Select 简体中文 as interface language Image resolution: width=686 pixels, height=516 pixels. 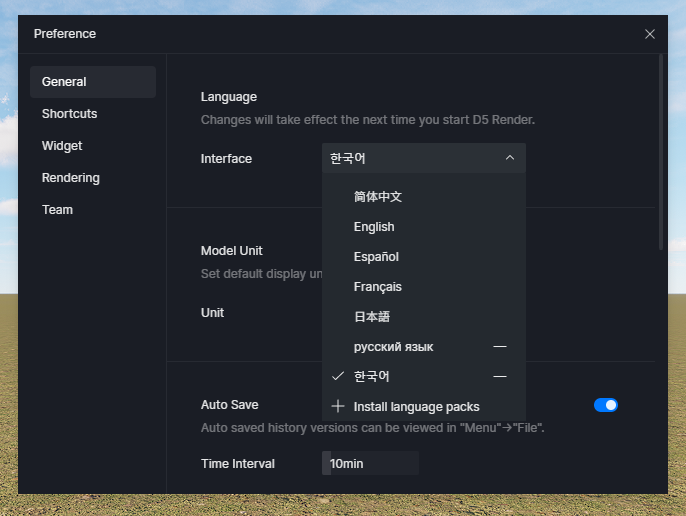click(x=378, y=197)
